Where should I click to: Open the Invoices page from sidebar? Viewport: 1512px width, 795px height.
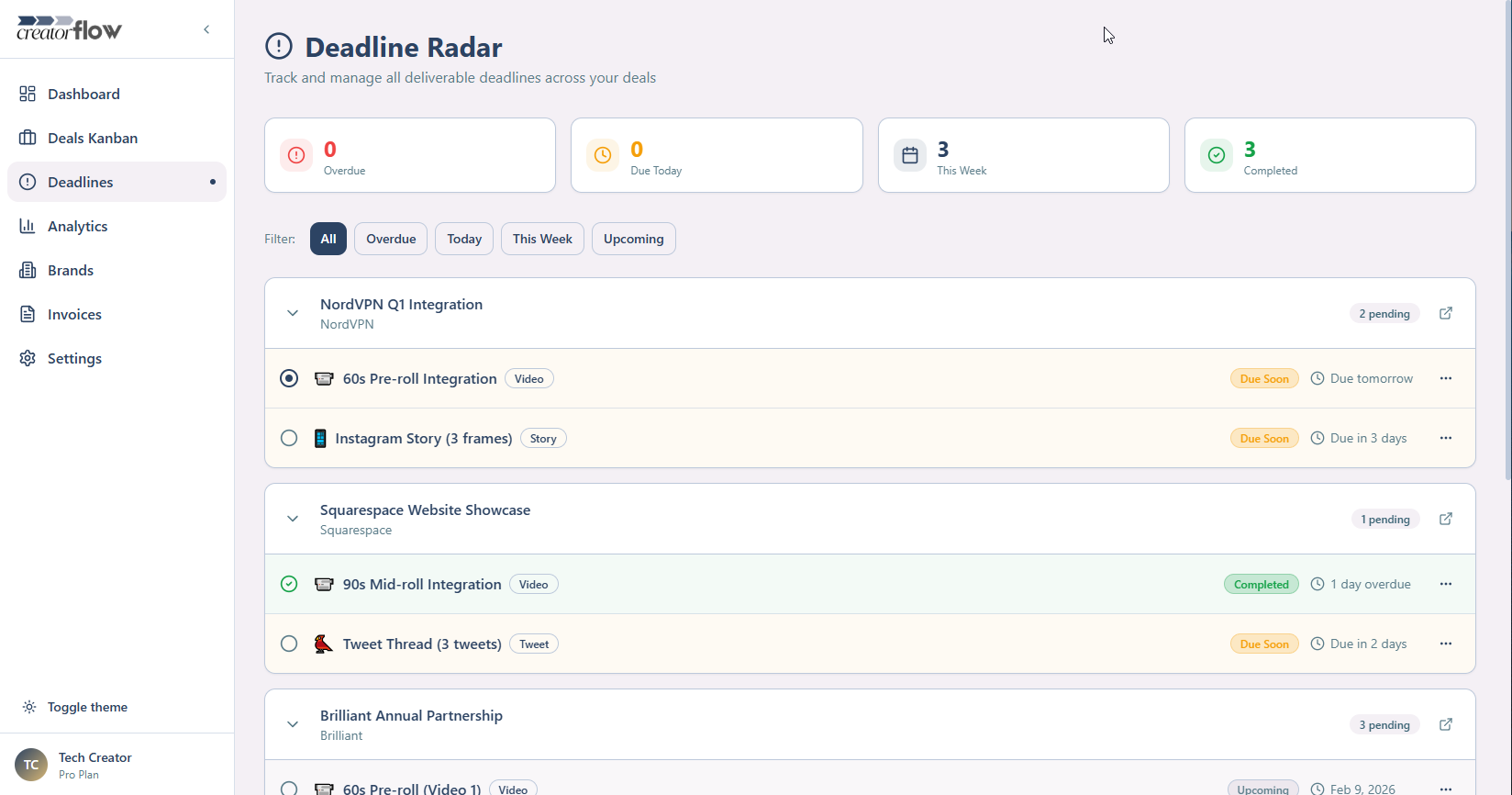coord(74,314)
